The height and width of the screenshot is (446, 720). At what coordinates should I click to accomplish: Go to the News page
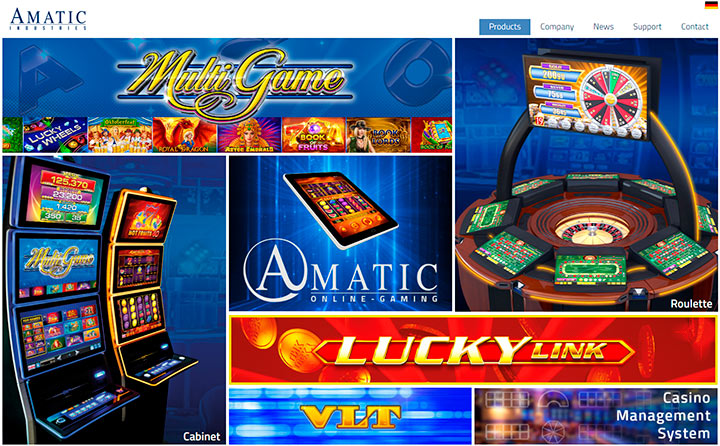pyautogui.click(x=603, y=27)
